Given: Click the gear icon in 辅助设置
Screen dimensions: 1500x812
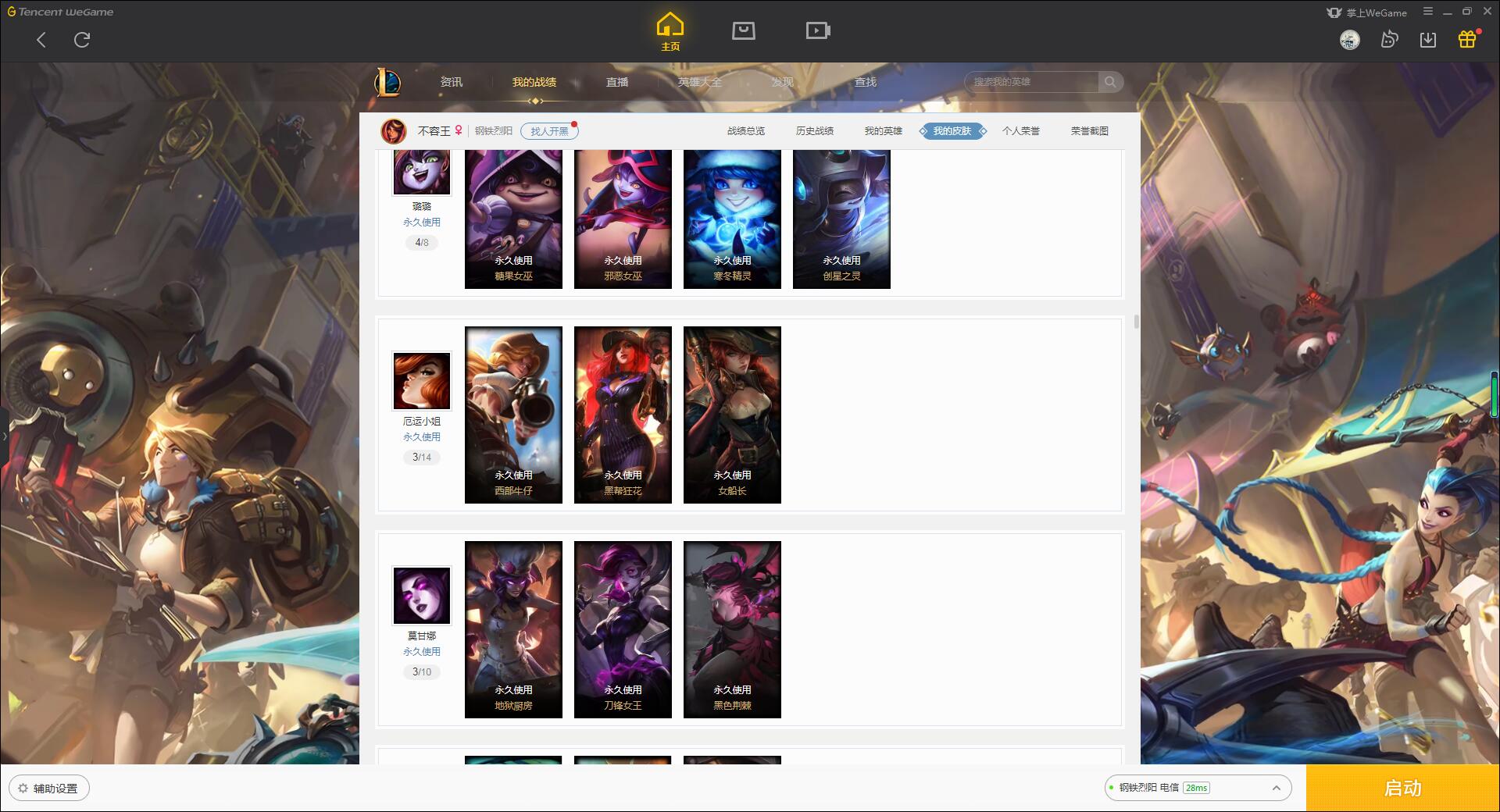Looking at the screenshot, I should (x=23, y=789).
